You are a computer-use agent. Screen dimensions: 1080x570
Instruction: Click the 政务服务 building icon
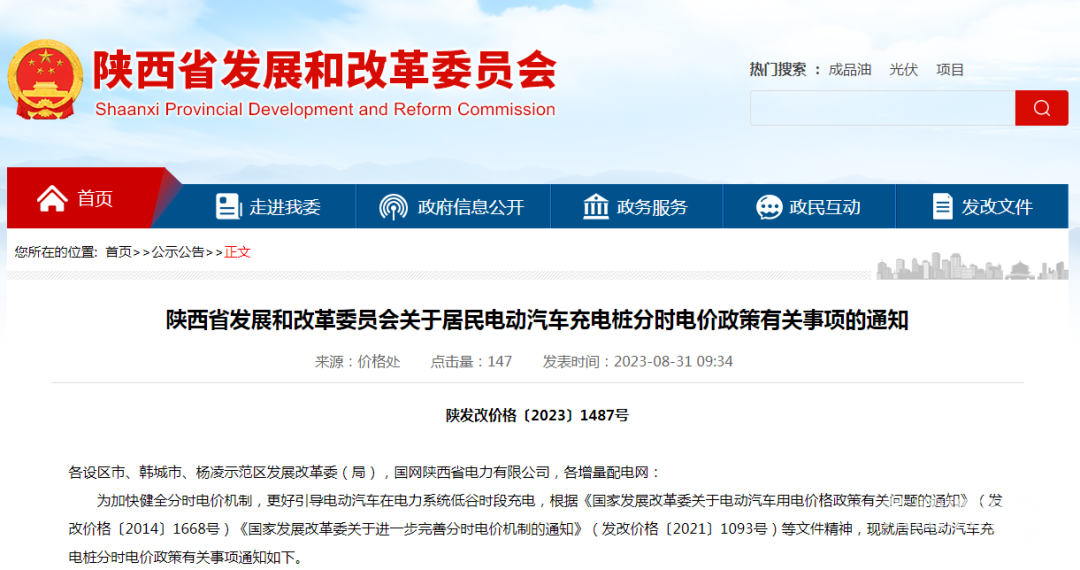pyautogui.click(x=596, y=206)
